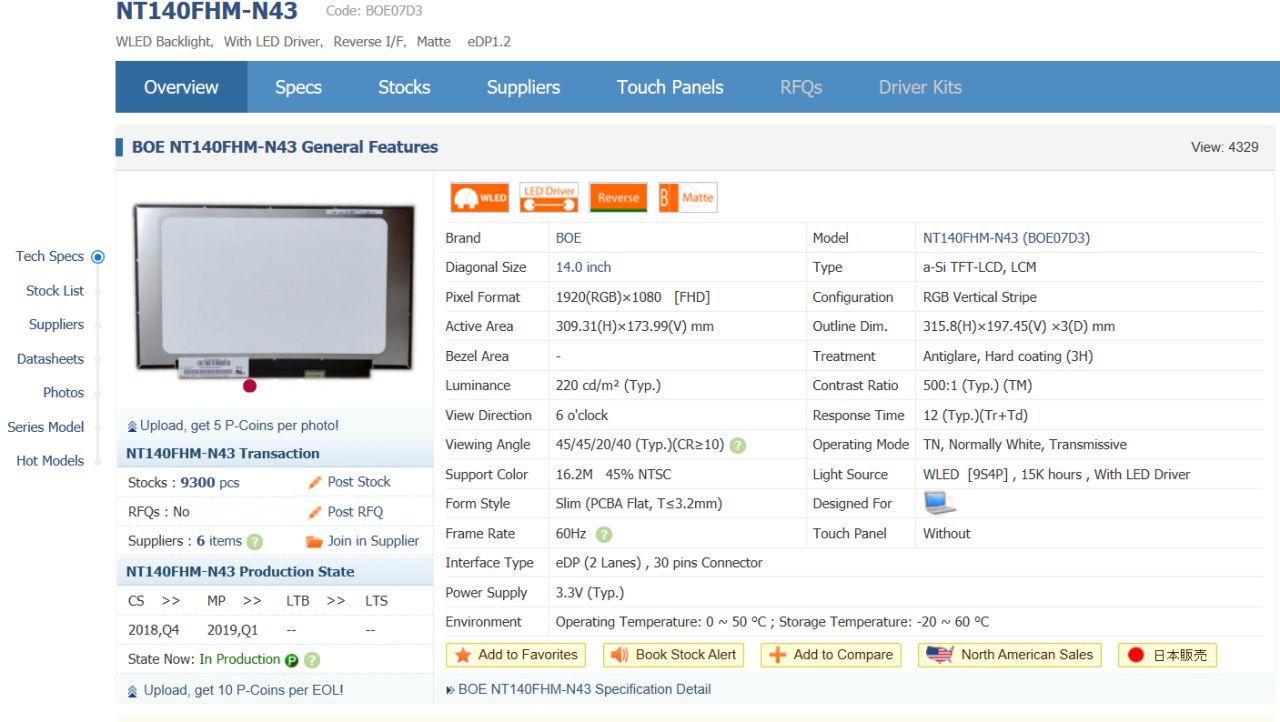Image resolution: width=1280 pixels, height=722 pixels.
Task: Click the help icon after production state
Action: point(312,660)
